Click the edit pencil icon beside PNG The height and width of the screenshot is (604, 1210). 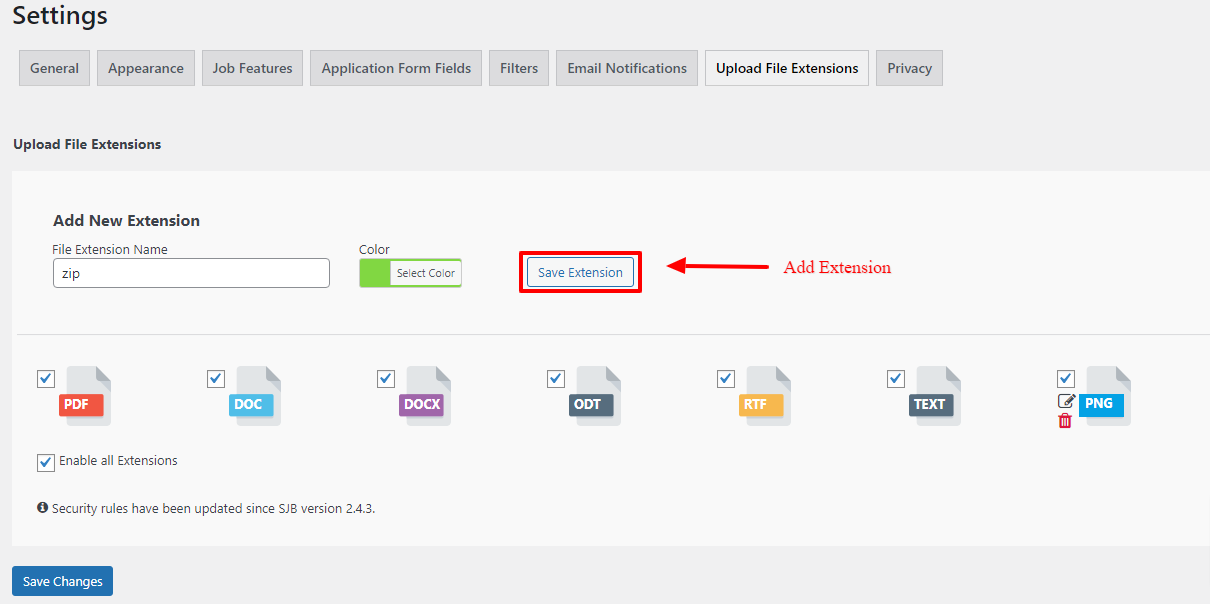[x=1066, y=401]
